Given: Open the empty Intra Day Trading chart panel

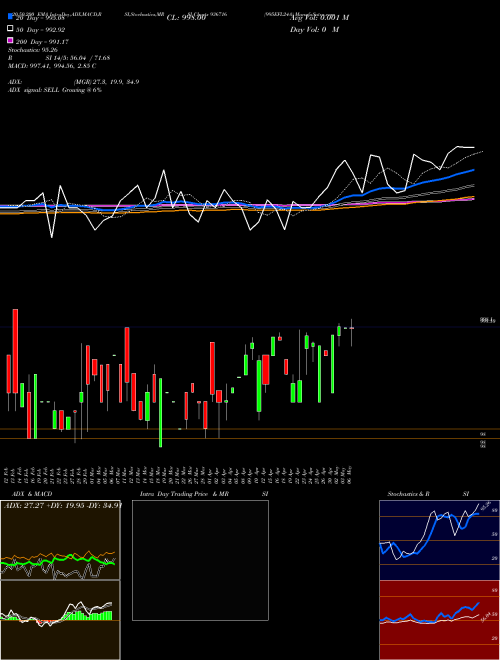Looking at the screenshot, I should (x=200, y=560).
